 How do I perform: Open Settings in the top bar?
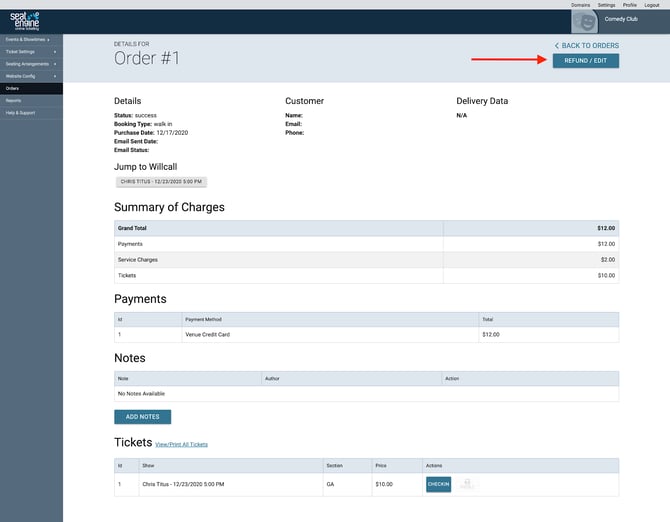[607, 5]
